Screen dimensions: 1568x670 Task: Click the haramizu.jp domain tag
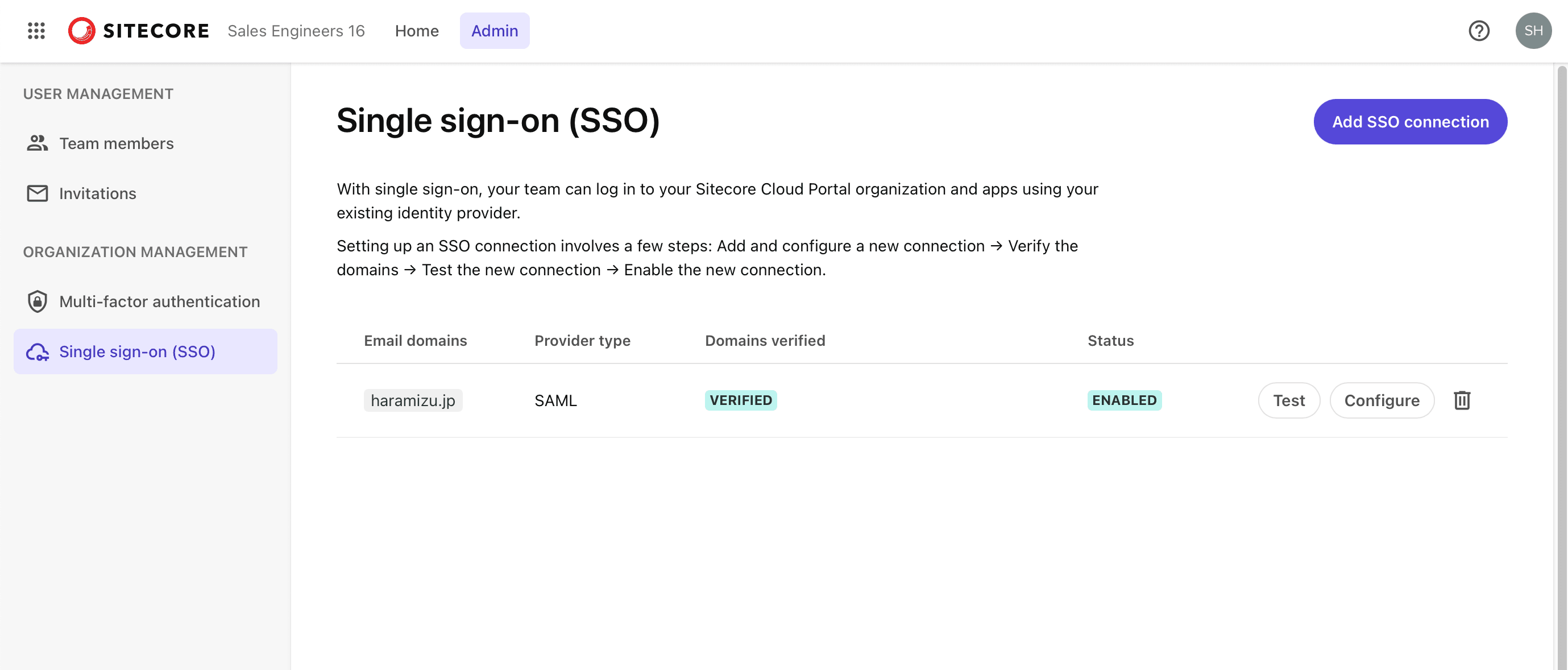coord(413,400)
